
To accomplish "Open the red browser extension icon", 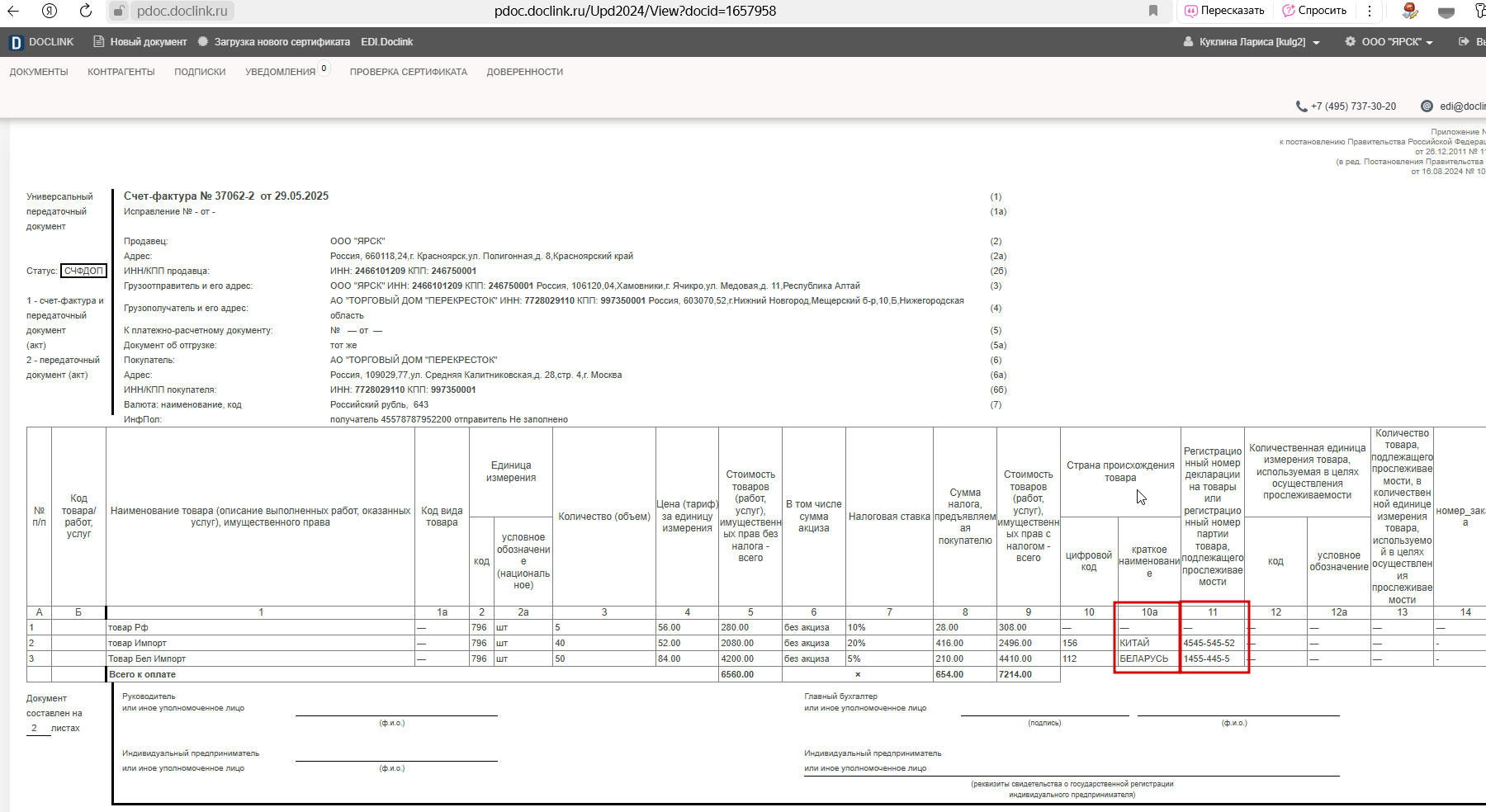I will (x=1410, y=11).
